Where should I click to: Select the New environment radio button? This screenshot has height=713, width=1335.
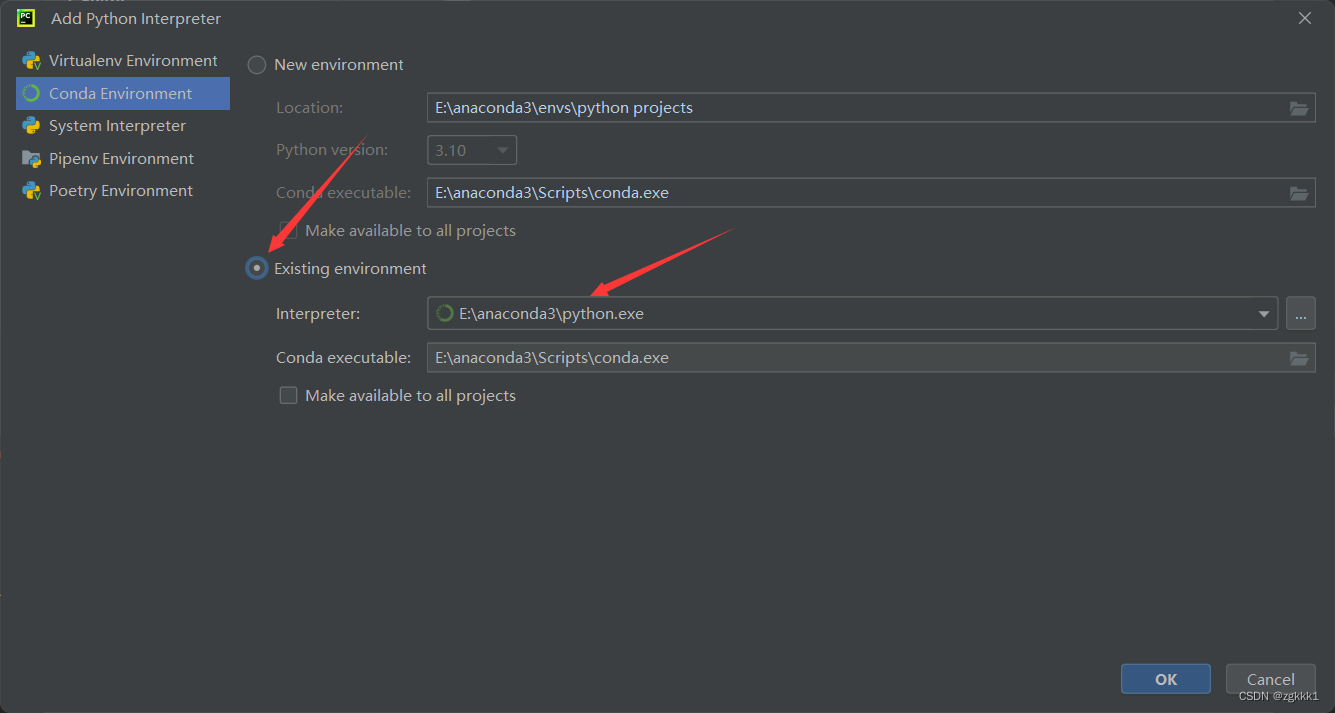[256, 64]
